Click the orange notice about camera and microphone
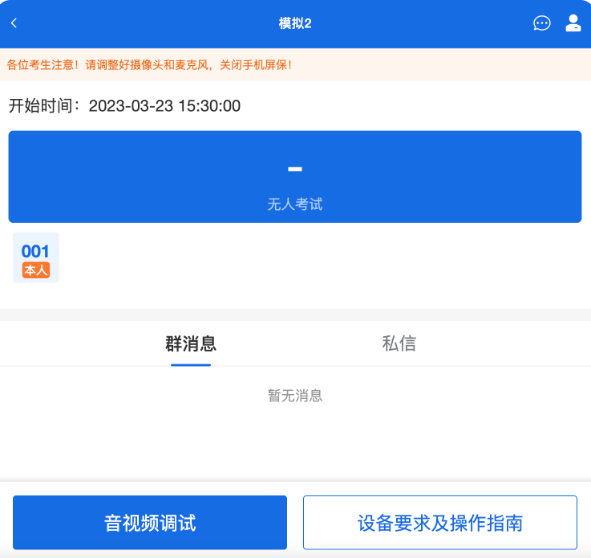 (x=149, y=65)
